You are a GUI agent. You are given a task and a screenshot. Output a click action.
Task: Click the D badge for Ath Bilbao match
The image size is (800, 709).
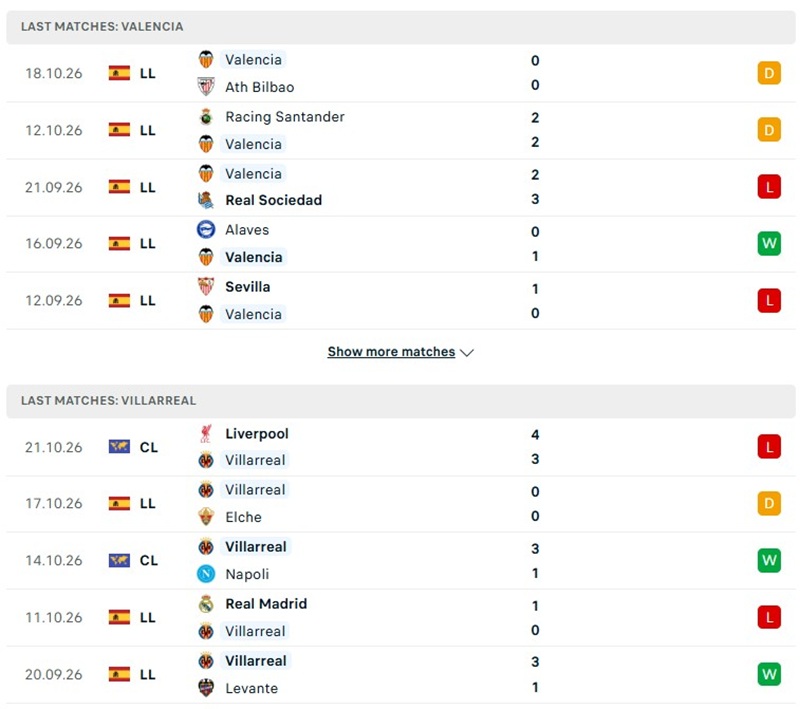(x=769, y=73)
